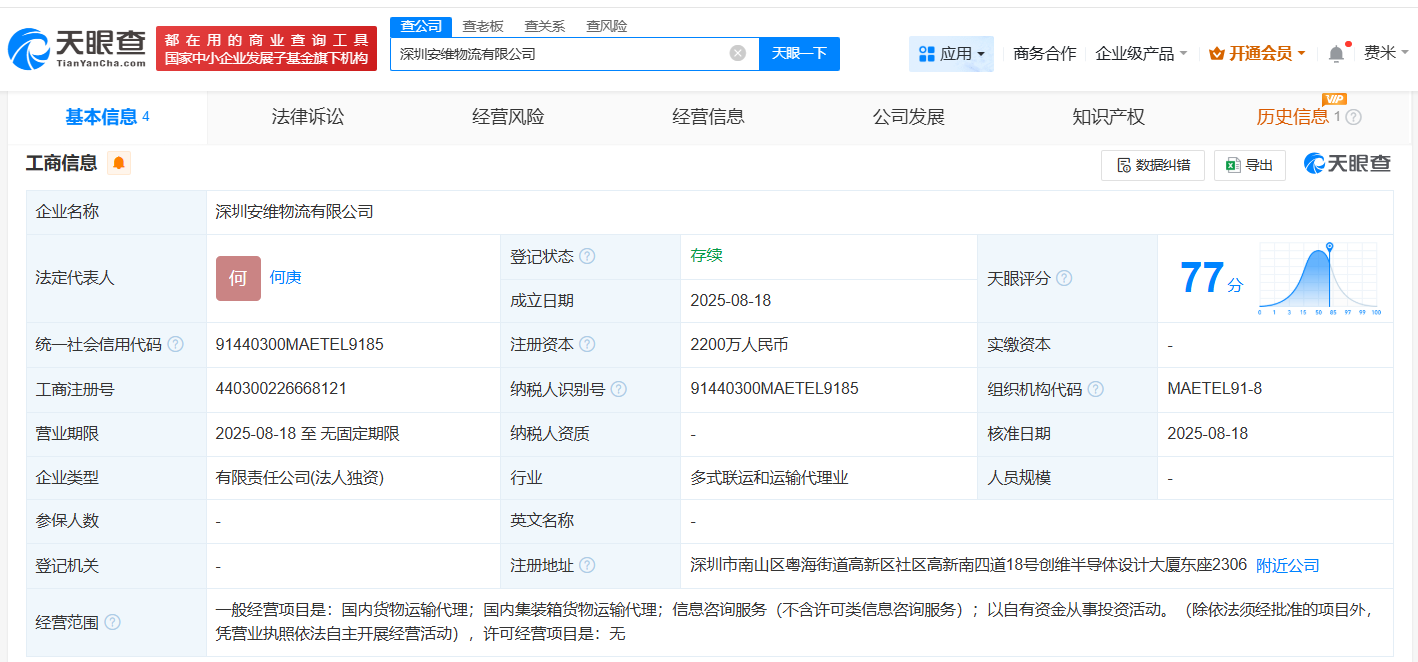The height and width of the screenshot is (662, 1418).
Task: Expand the 企业级产品 dropdown
Action: tap(1143, 52)
